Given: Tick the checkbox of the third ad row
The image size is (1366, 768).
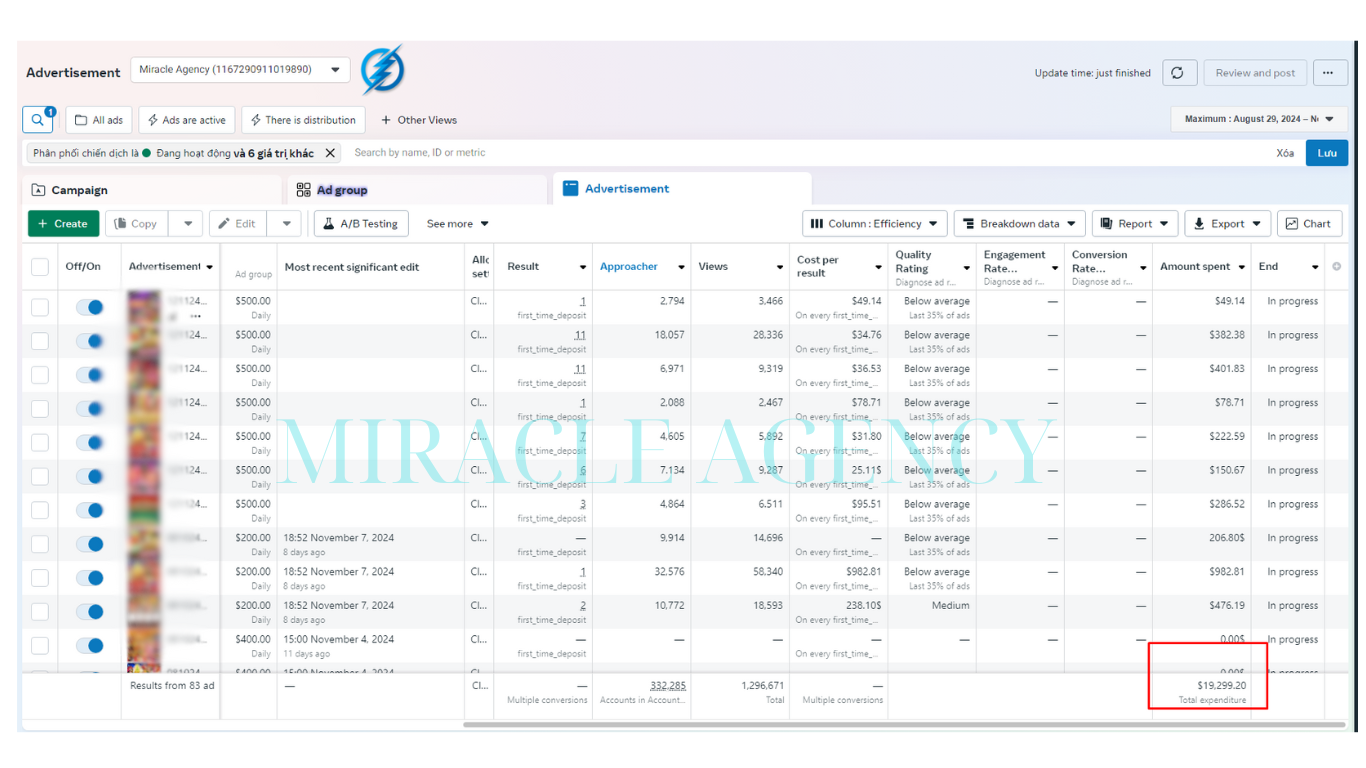Looking at the screenshot, I should pos(40,375).
